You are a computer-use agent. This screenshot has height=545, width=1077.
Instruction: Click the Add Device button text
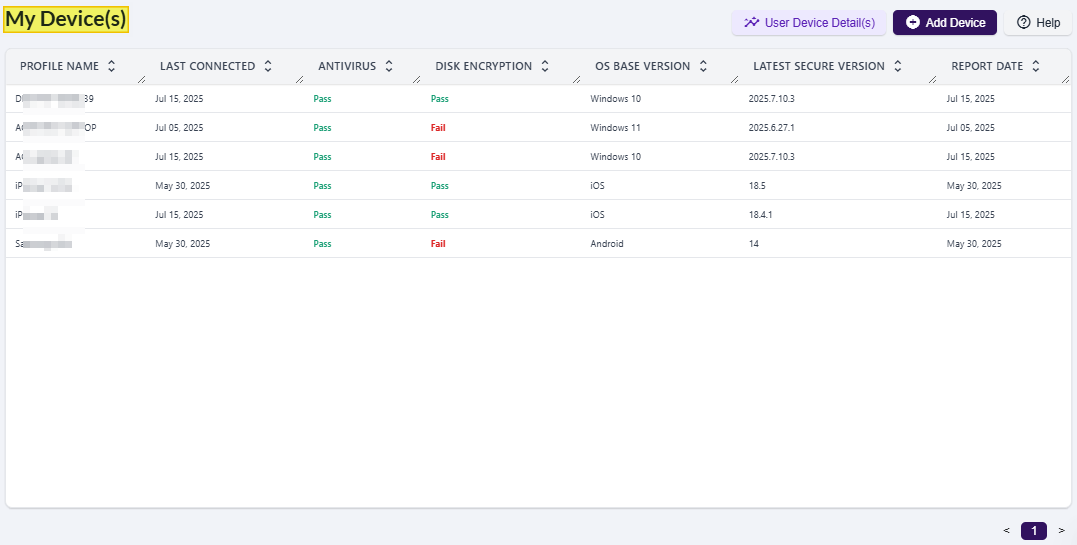(x=955, y=22)
